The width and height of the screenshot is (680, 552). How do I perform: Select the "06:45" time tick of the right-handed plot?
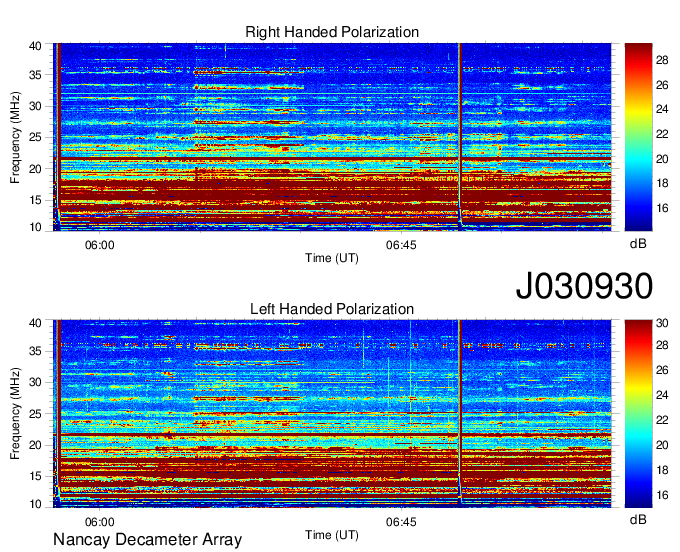tap(401, 245)
